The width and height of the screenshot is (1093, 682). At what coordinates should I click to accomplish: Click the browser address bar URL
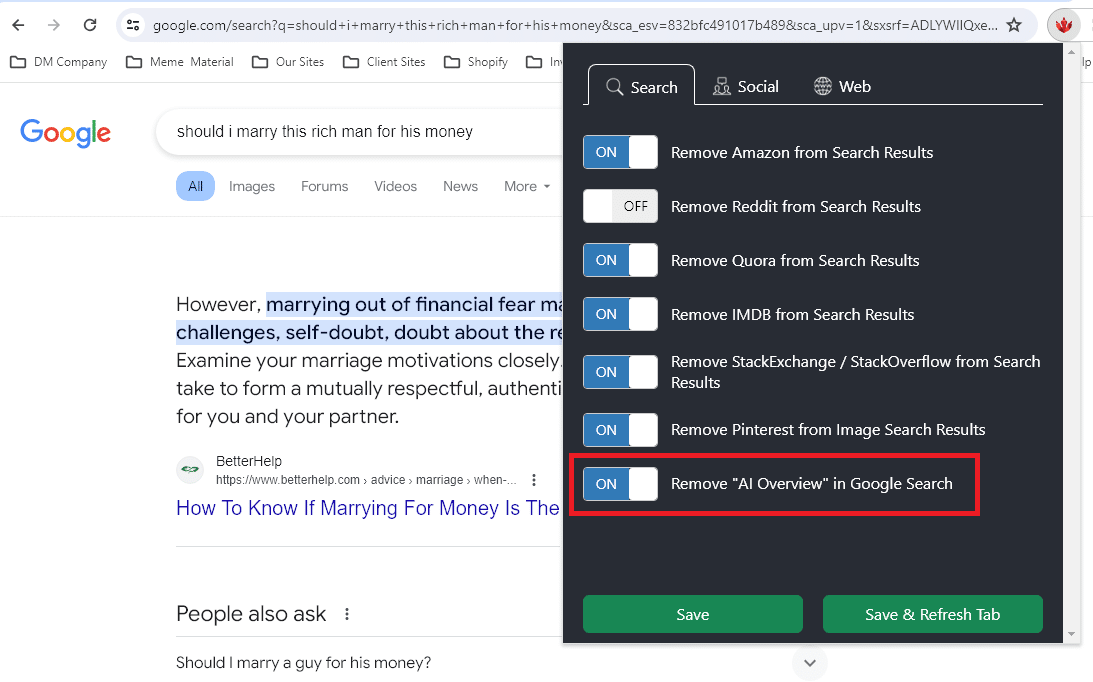point(575,25)
